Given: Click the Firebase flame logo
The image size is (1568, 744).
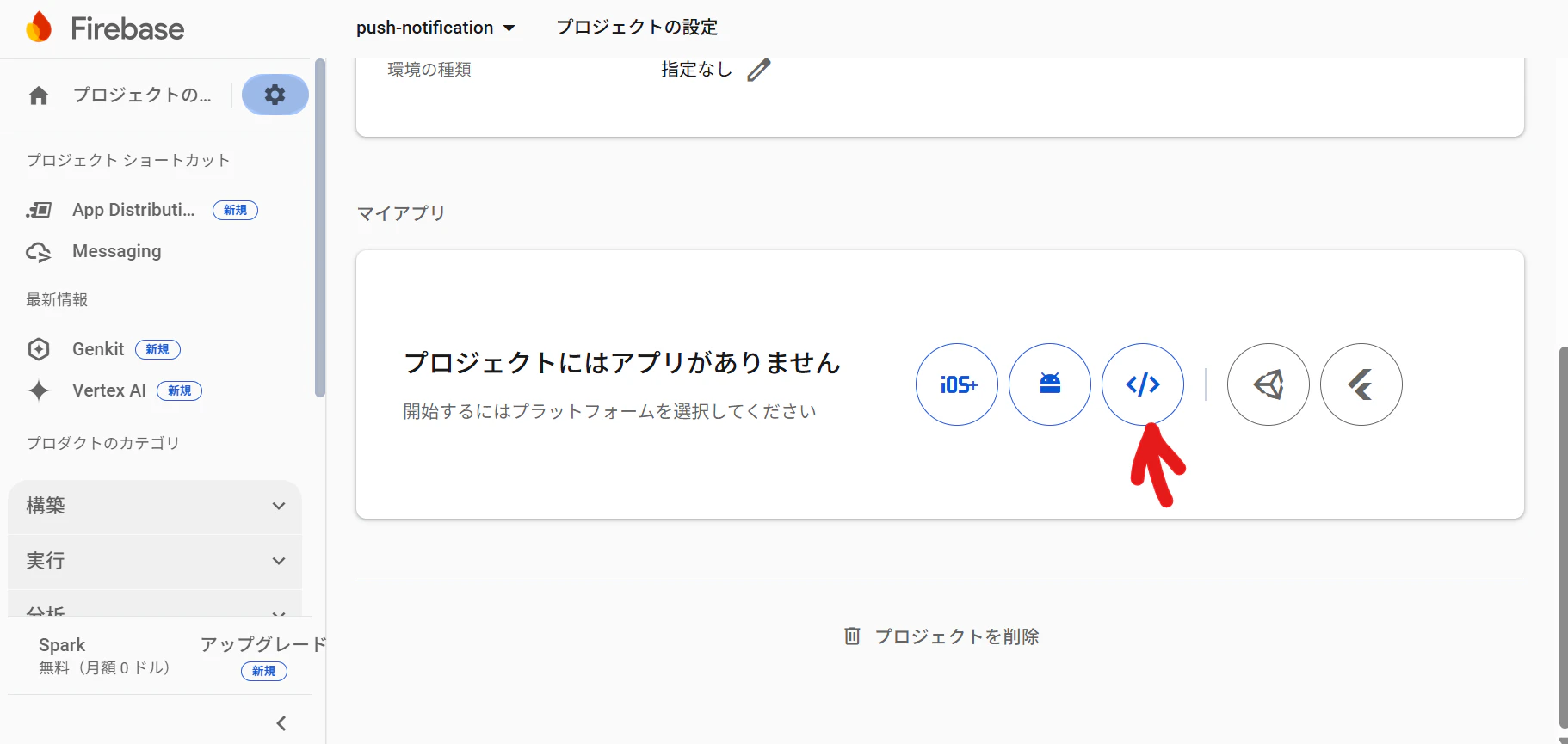Looking at the screenshot, I should click(x=39, y=28).
